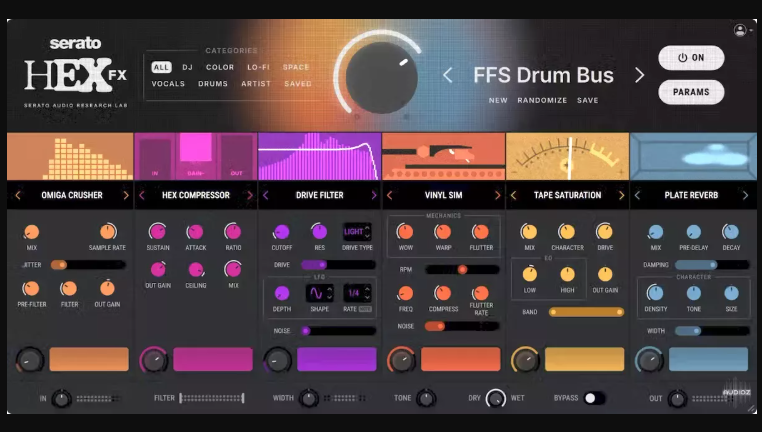Next effect arrow right of OMIGA CRUSHER
This screenshot has height=432, width=762.
[x=126, y=195]
